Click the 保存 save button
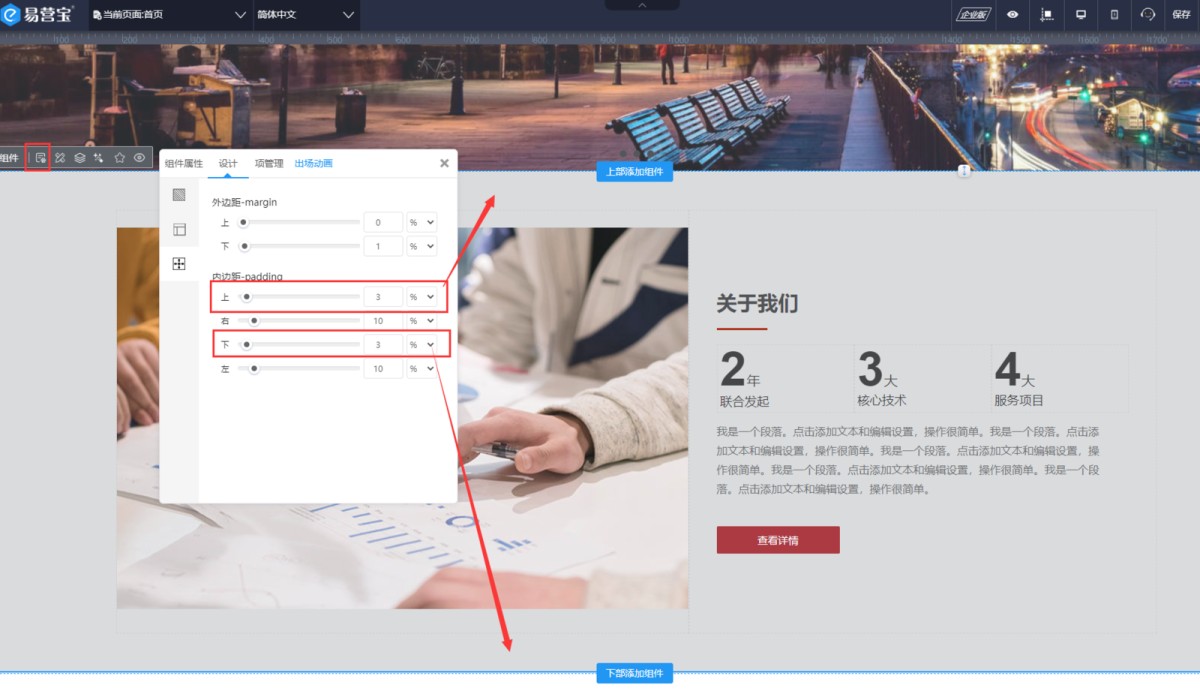The width and height of the screenshot is (1200, 691). pos(1181,15)
